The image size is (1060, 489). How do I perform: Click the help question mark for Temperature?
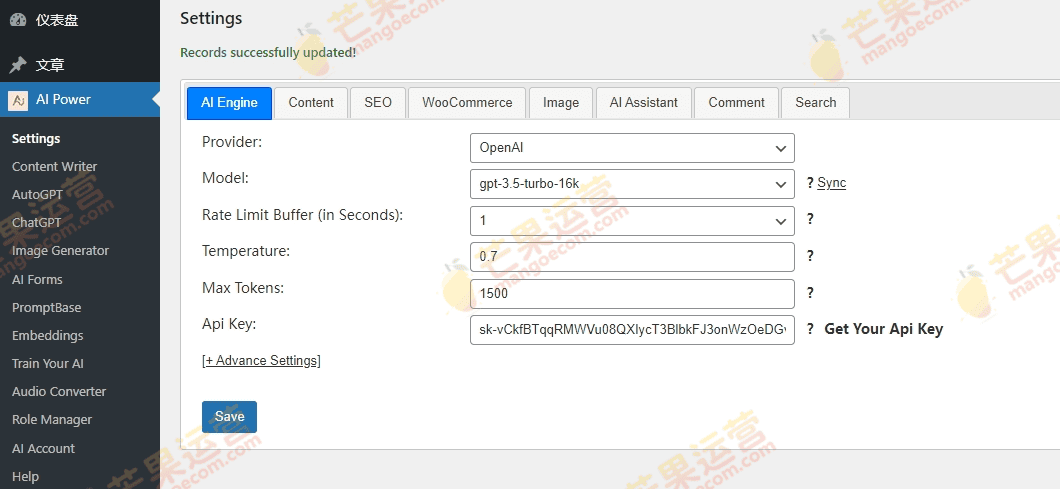pyautogui.click(x=810, y=256)
